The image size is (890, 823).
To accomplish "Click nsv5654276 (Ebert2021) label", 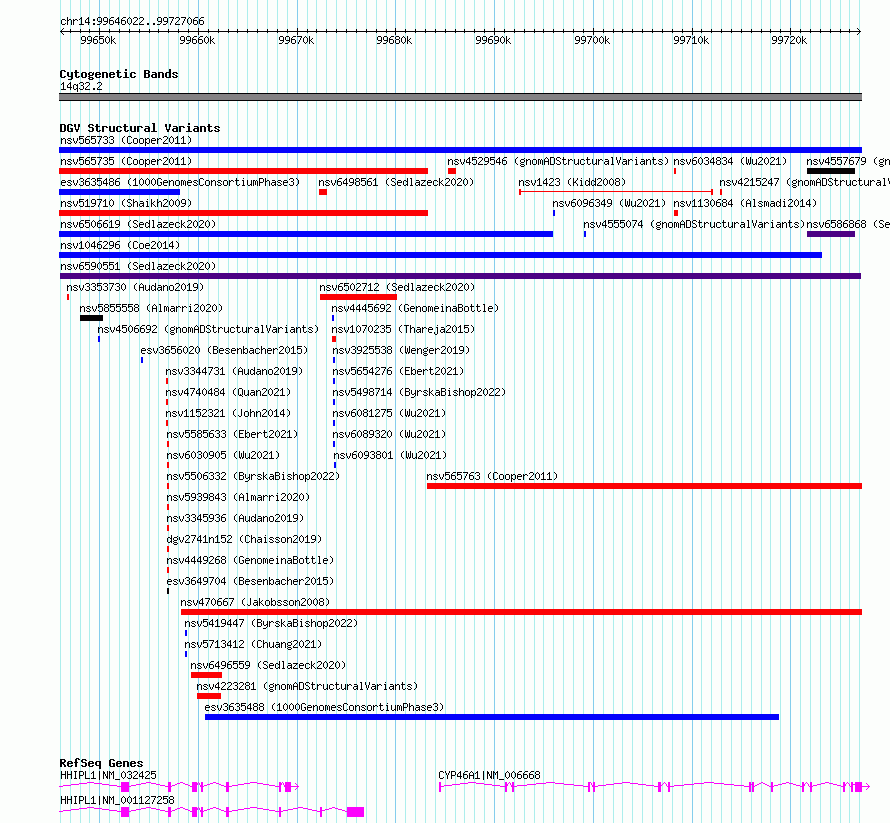I will pyautogui.click(x=398, y=371).
